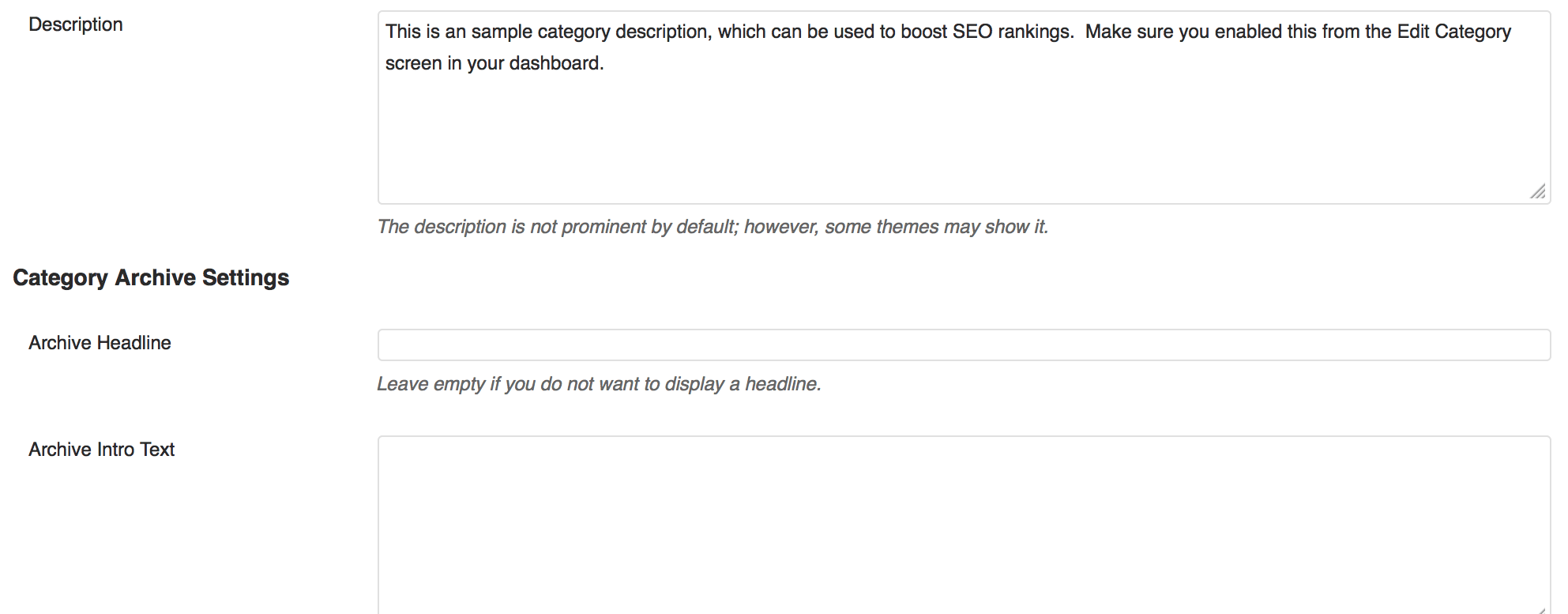Click the Leave empty headline helper text
The height and width of the screenshot is (614, 1568).
599,385
